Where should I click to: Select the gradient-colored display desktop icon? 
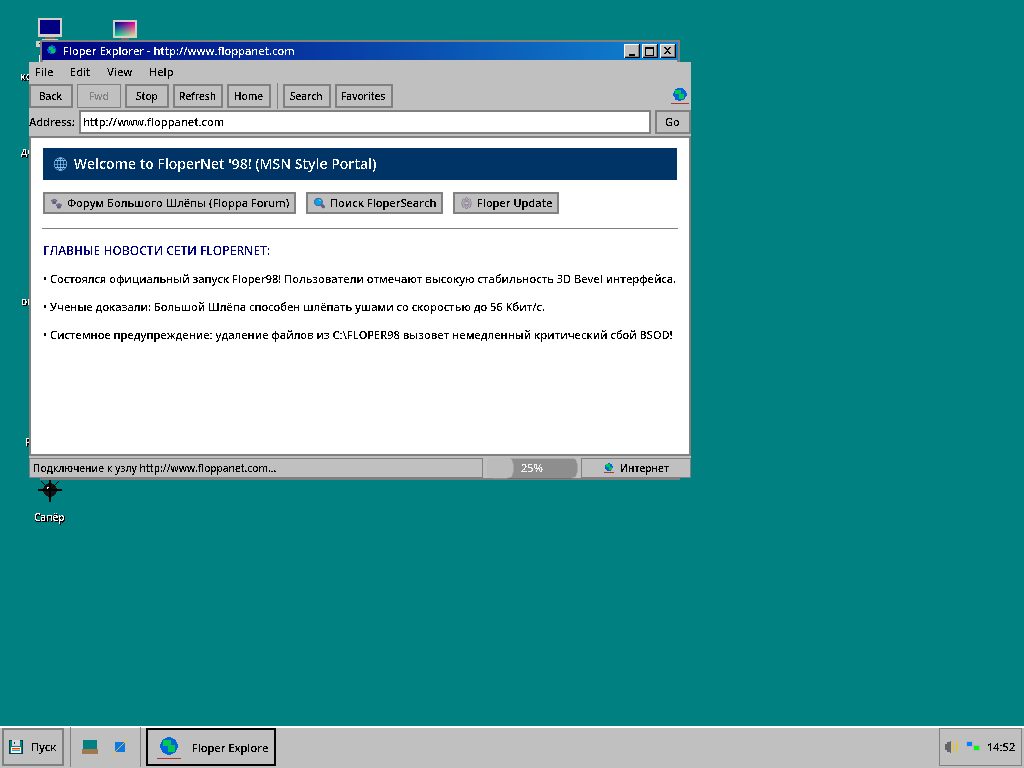pos(125,29)
